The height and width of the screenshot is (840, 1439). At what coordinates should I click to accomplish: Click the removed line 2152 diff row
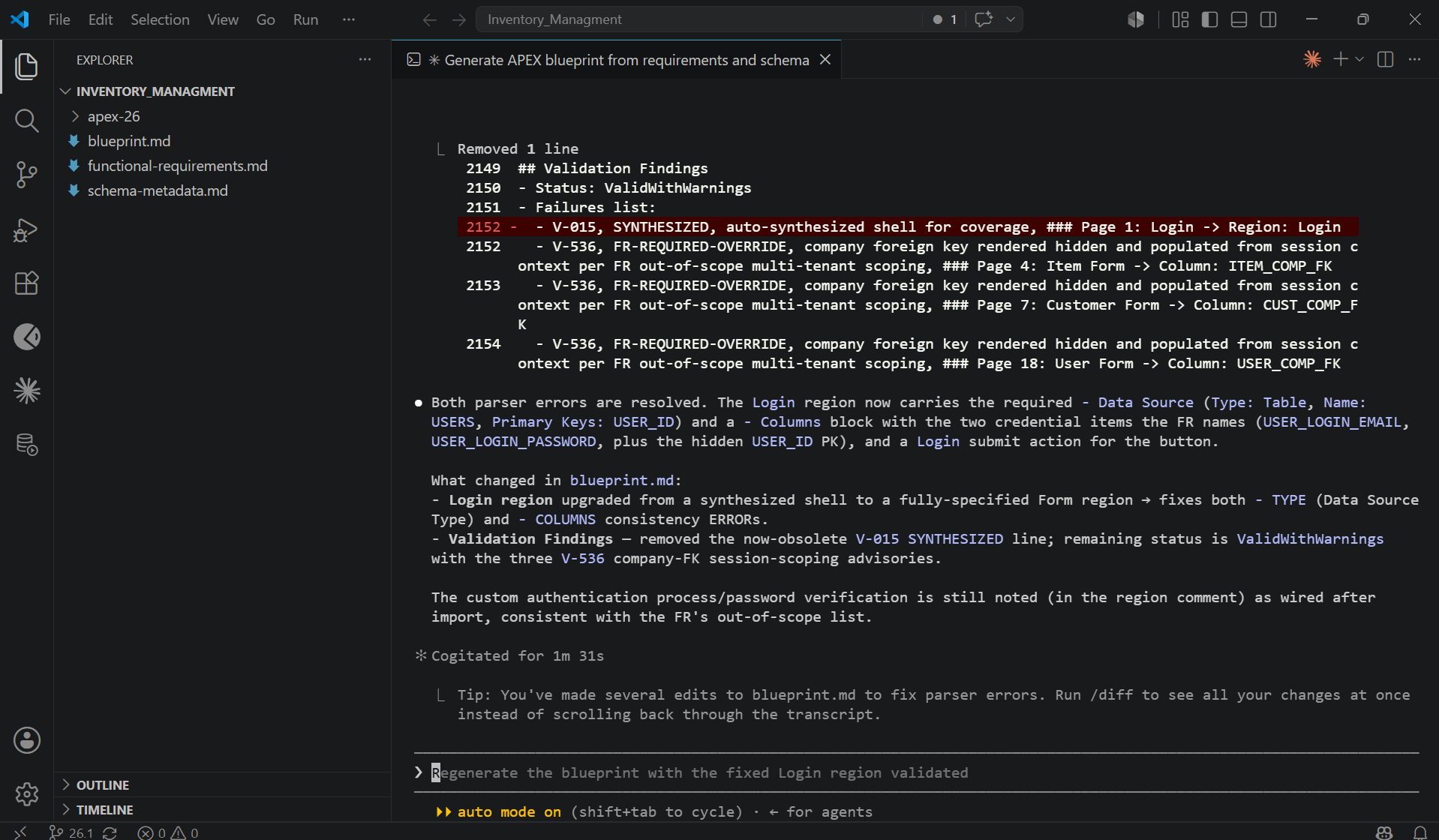point(908,226)
